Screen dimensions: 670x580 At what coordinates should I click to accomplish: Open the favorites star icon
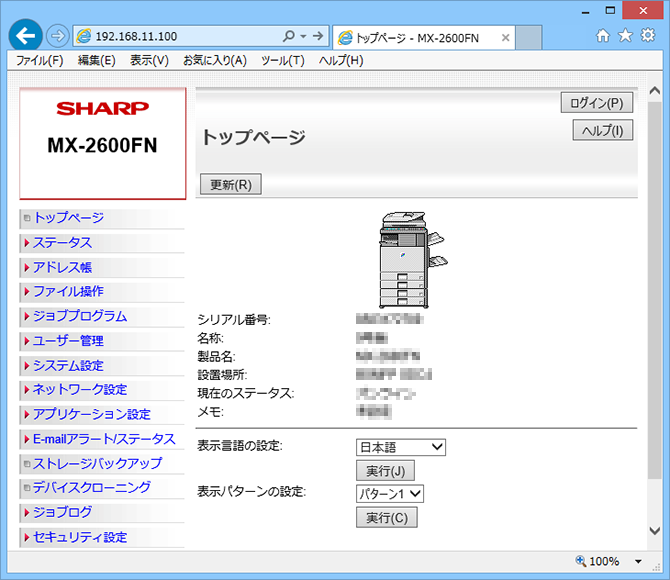tap(625, 36)
